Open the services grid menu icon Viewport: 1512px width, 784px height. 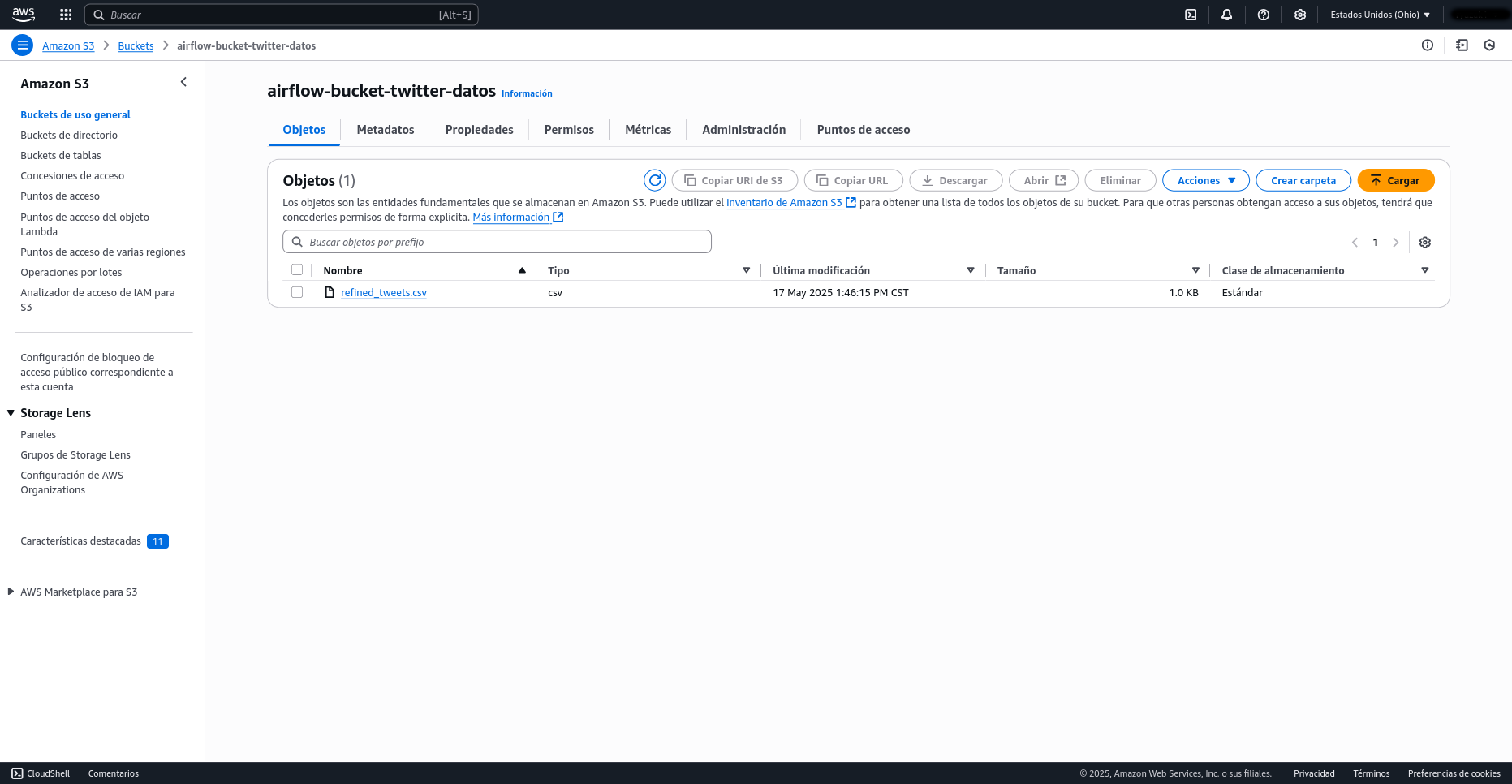tap(66, 15)
